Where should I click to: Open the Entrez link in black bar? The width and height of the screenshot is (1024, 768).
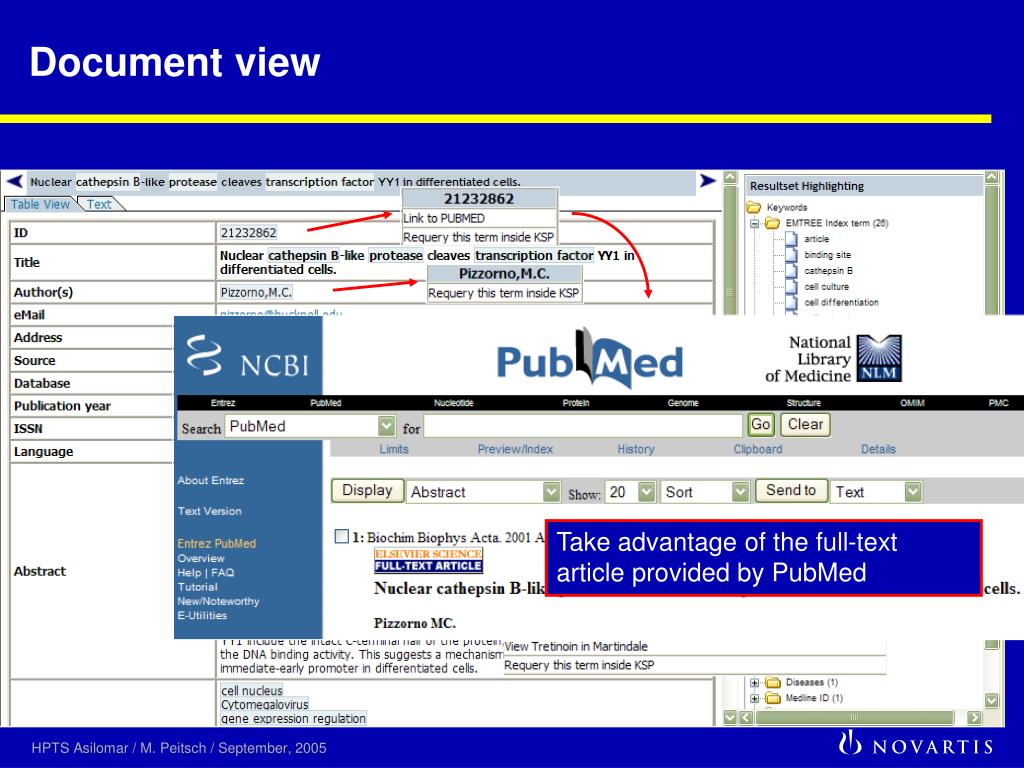click(x=223, y=403)
